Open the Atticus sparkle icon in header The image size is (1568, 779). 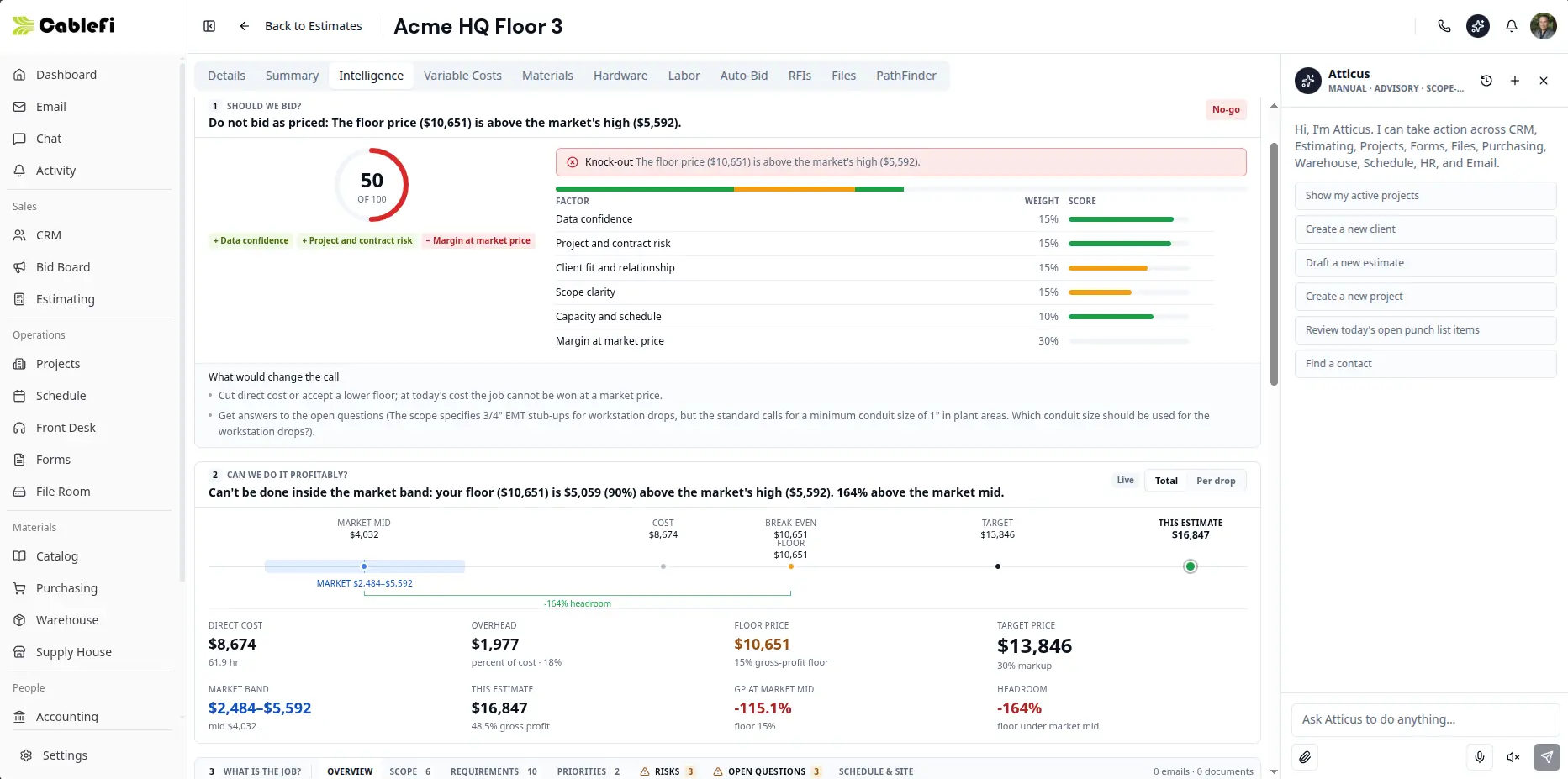pyautogui.click(x=1478, y=26)
